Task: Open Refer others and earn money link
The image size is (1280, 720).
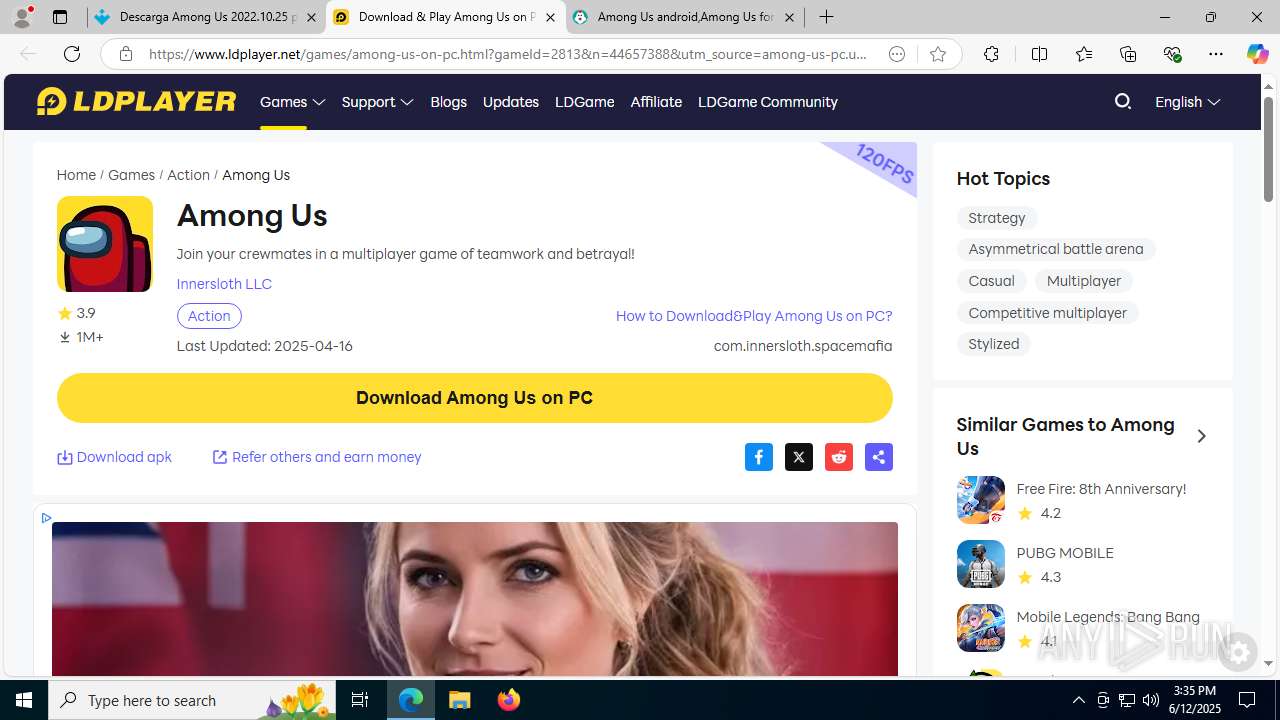Action: point(317,457)
